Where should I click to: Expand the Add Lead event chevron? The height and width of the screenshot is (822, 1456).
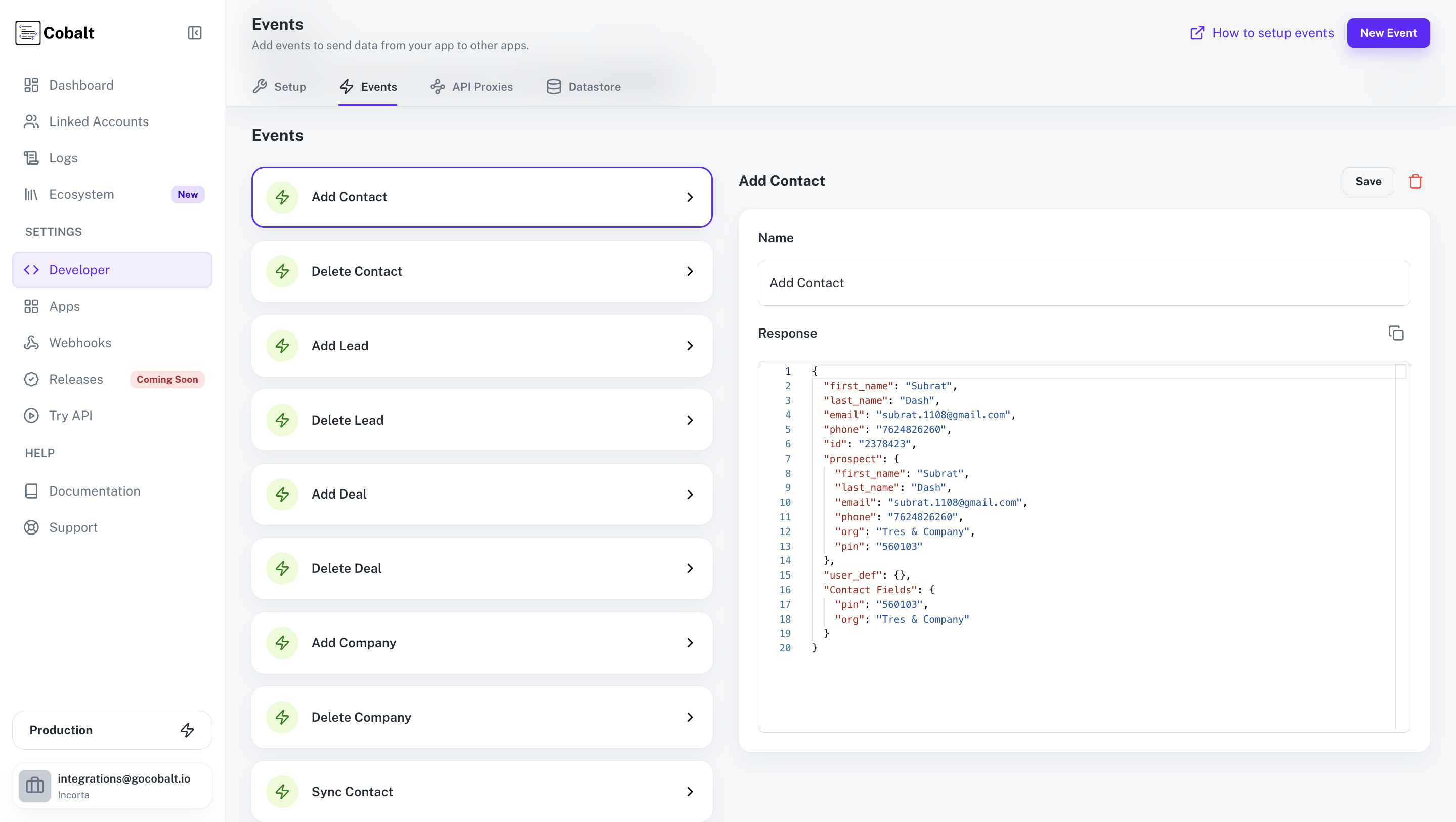(690, 345)
